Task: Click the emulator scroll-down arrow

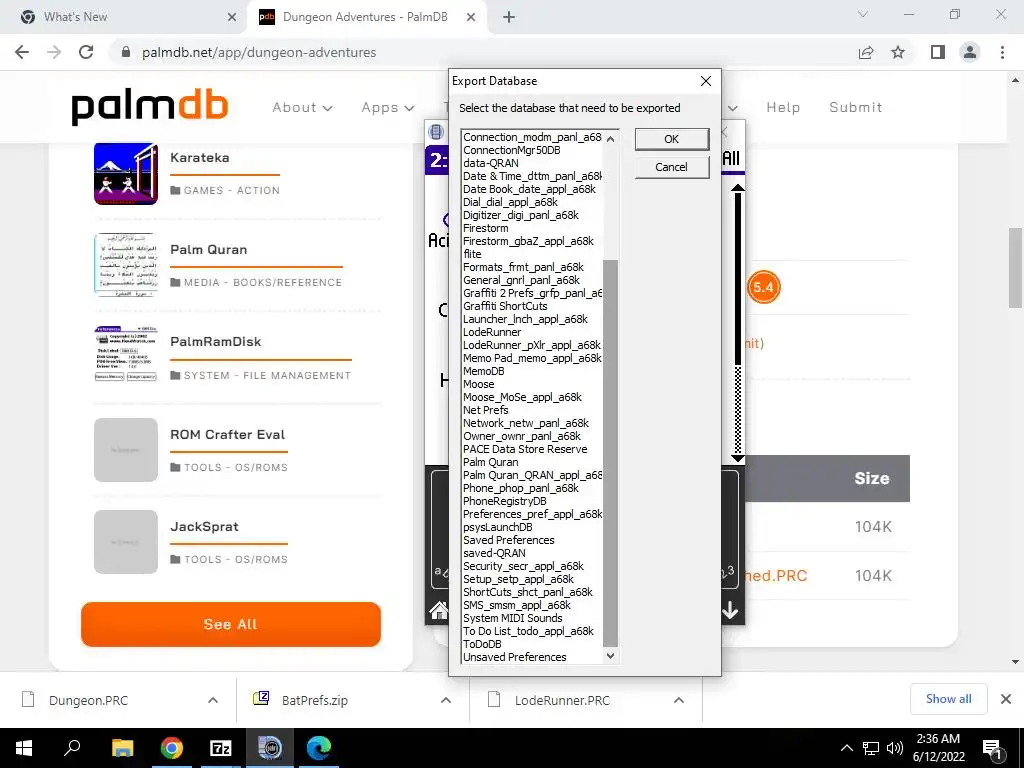Action: click(738, 458)
